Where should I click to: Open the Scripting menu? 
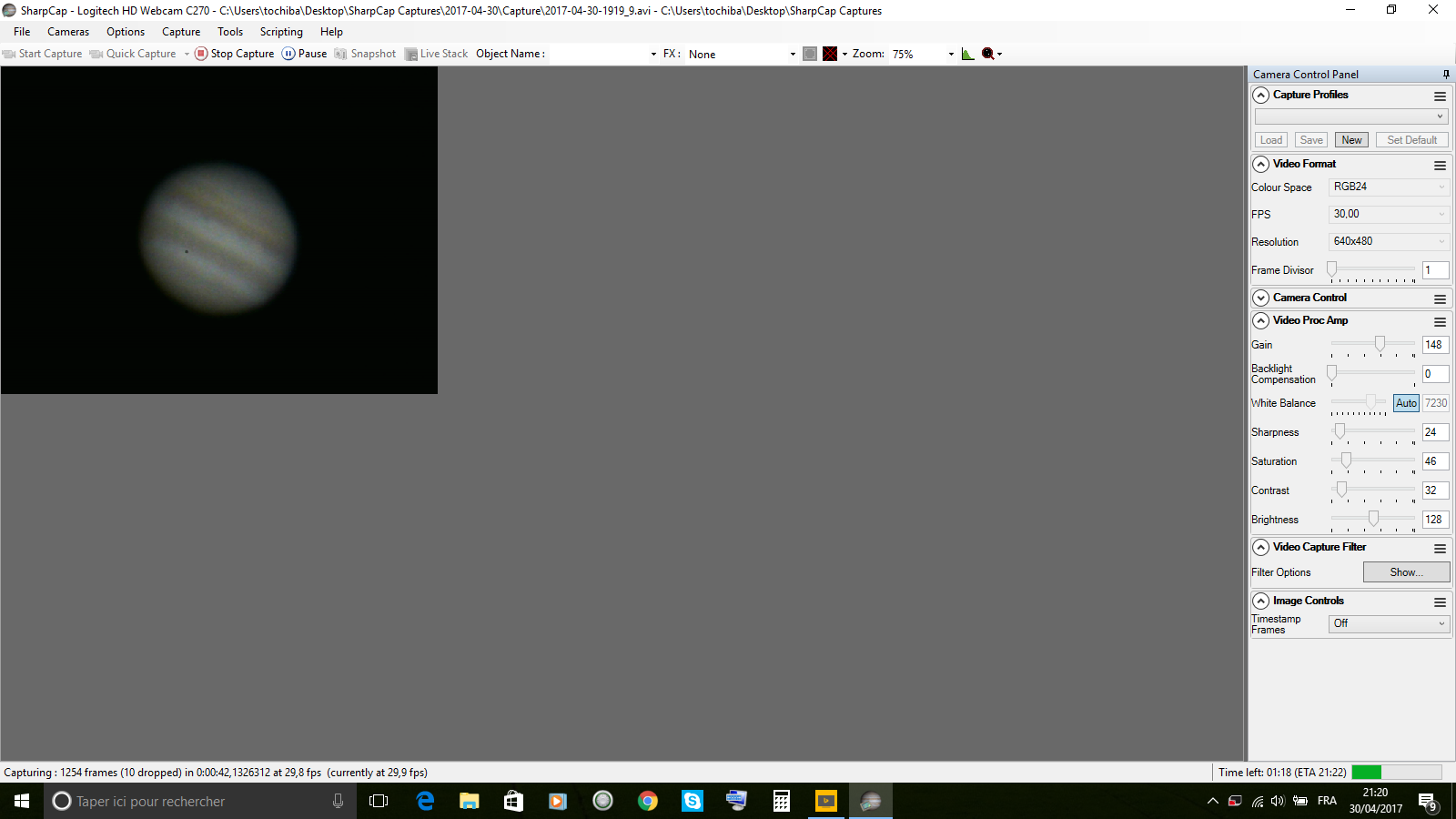point(281,31)
